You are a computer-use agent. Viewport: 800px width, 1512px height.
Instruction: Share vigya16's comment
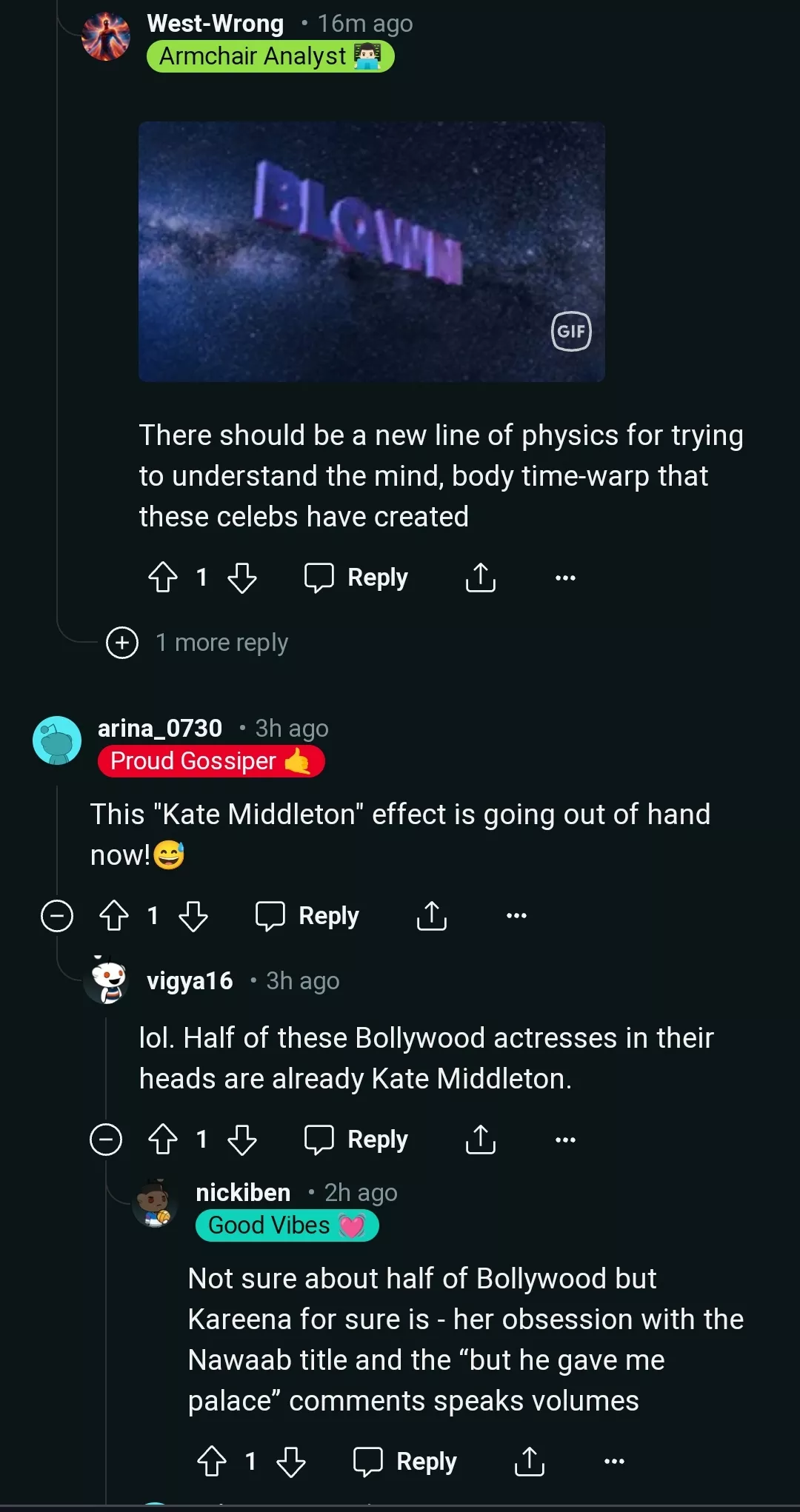point(481,1140)
